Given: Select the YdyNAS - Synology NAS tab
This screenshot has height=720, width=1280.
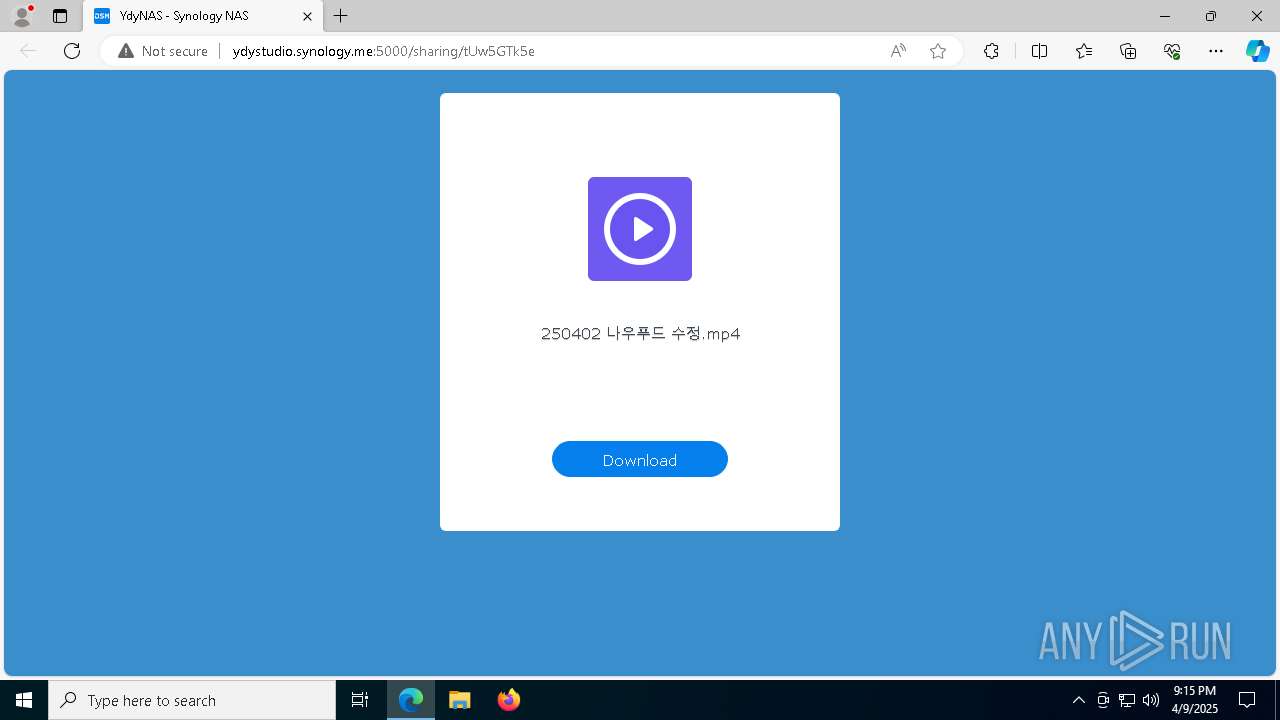Looking at the screenshot, I should point(203,16).
